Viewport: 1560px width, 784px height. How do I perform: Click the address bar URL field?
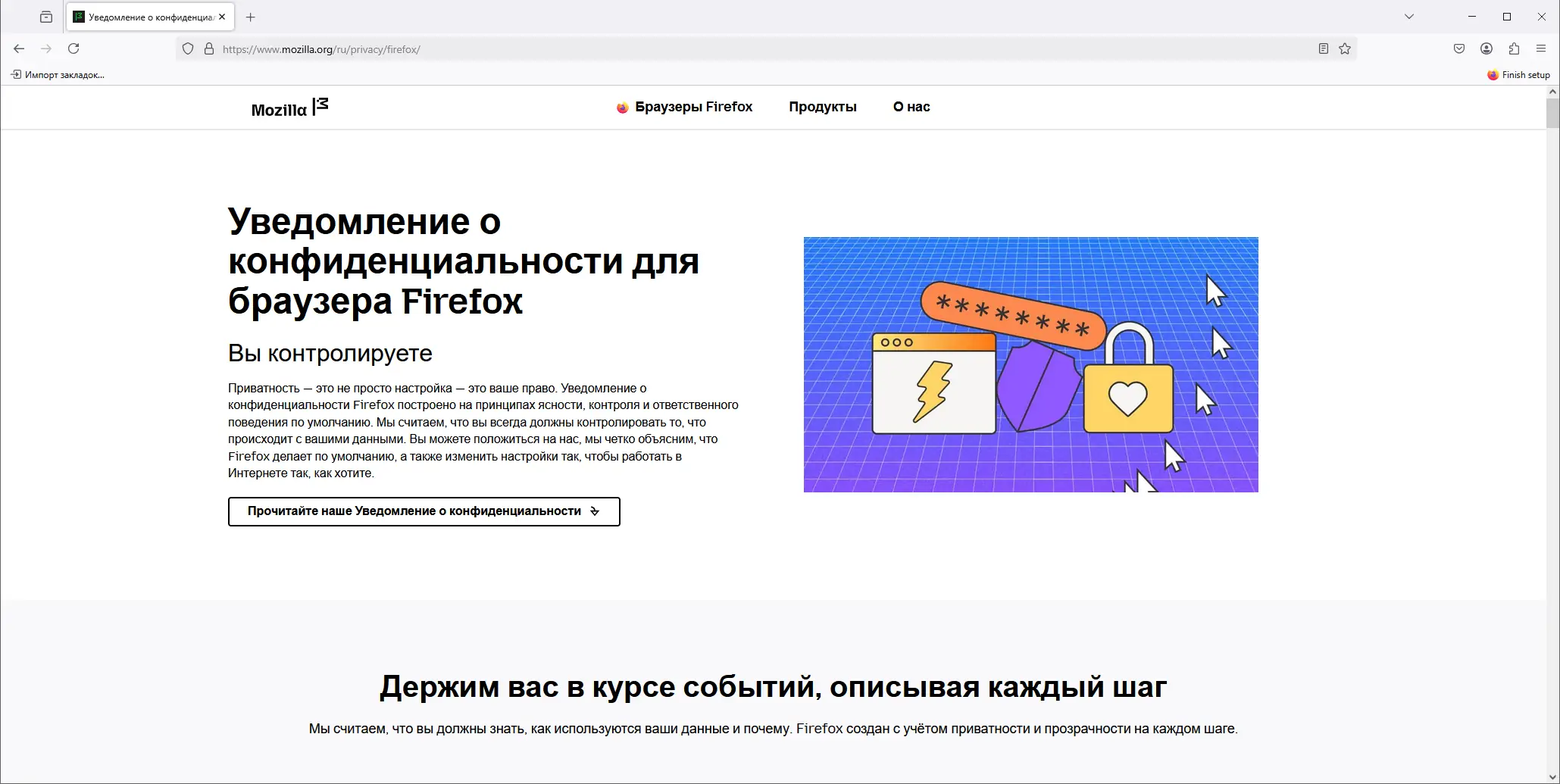(x=765, y=49)
